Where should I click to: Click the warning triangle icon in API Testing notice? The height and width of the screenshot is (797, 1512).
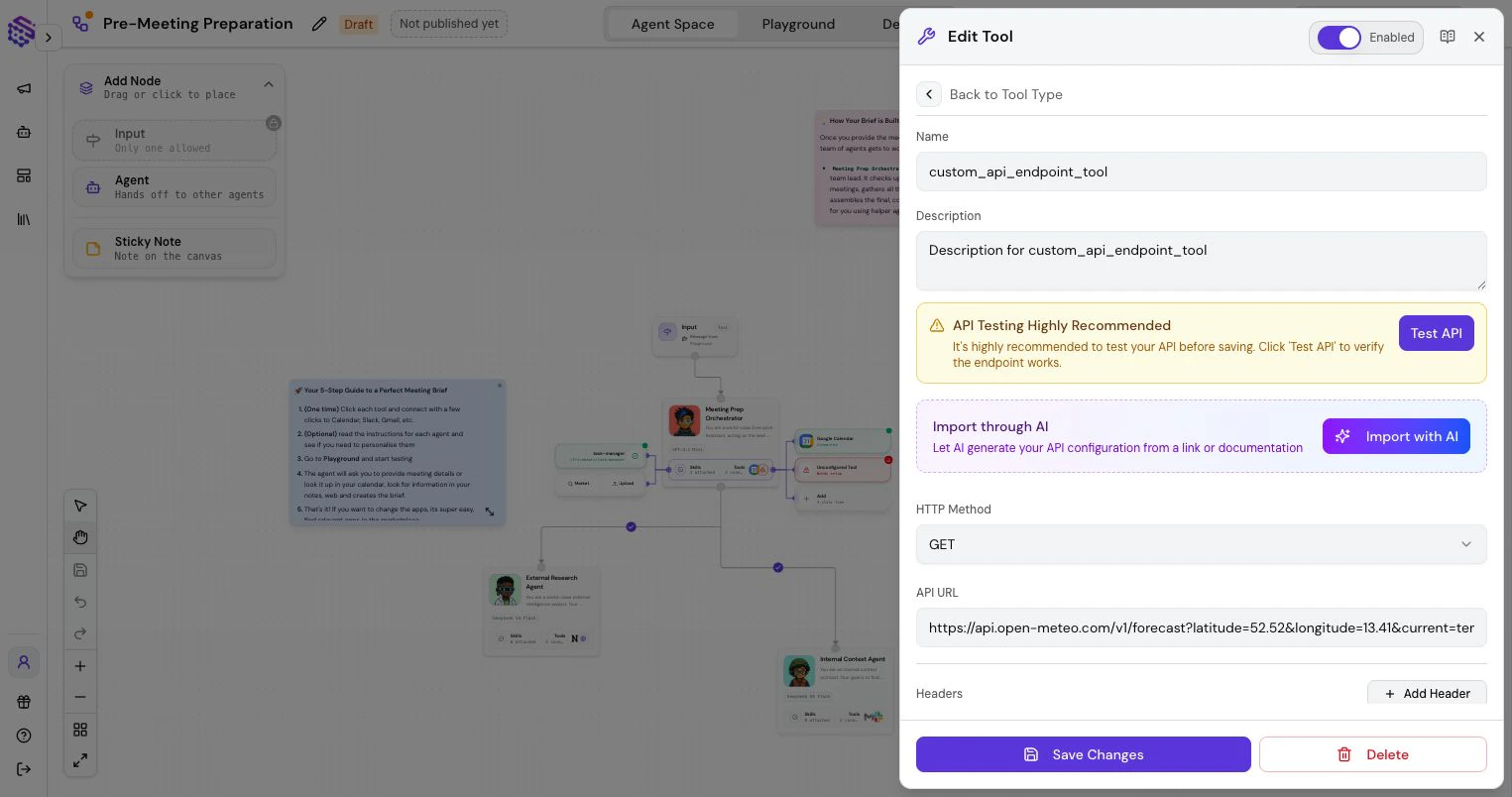937,325
